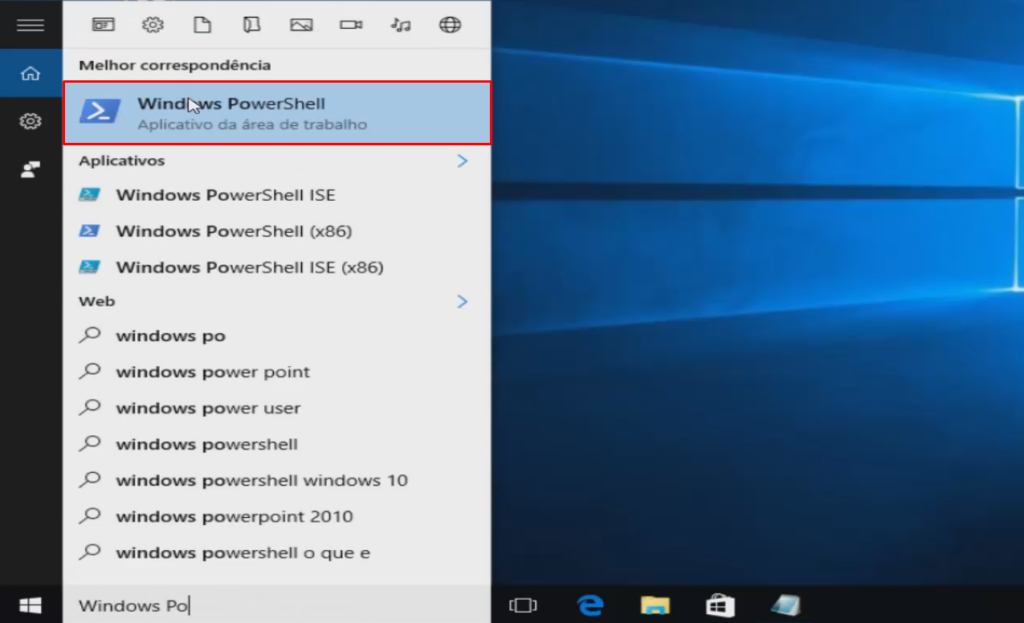Expand the Web section arrow

point(462,301)
